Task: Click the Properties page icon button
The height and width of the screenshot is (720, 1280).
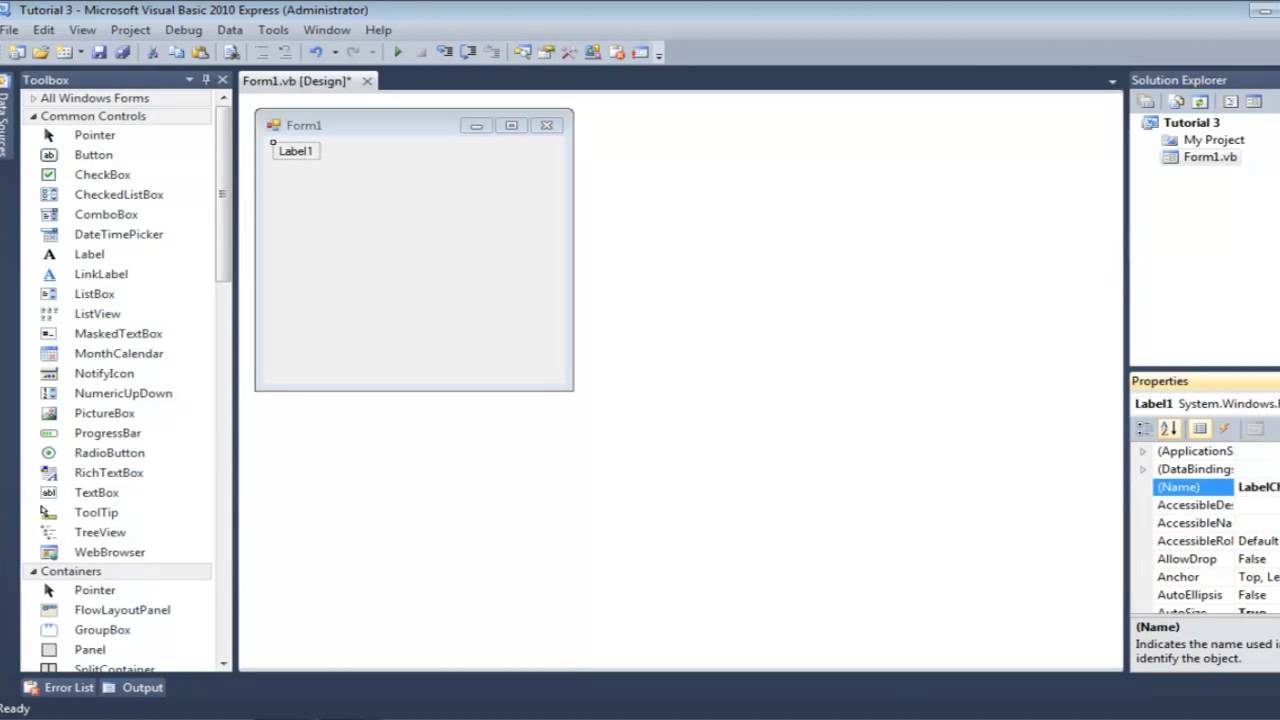Action: click(1254, 429)
